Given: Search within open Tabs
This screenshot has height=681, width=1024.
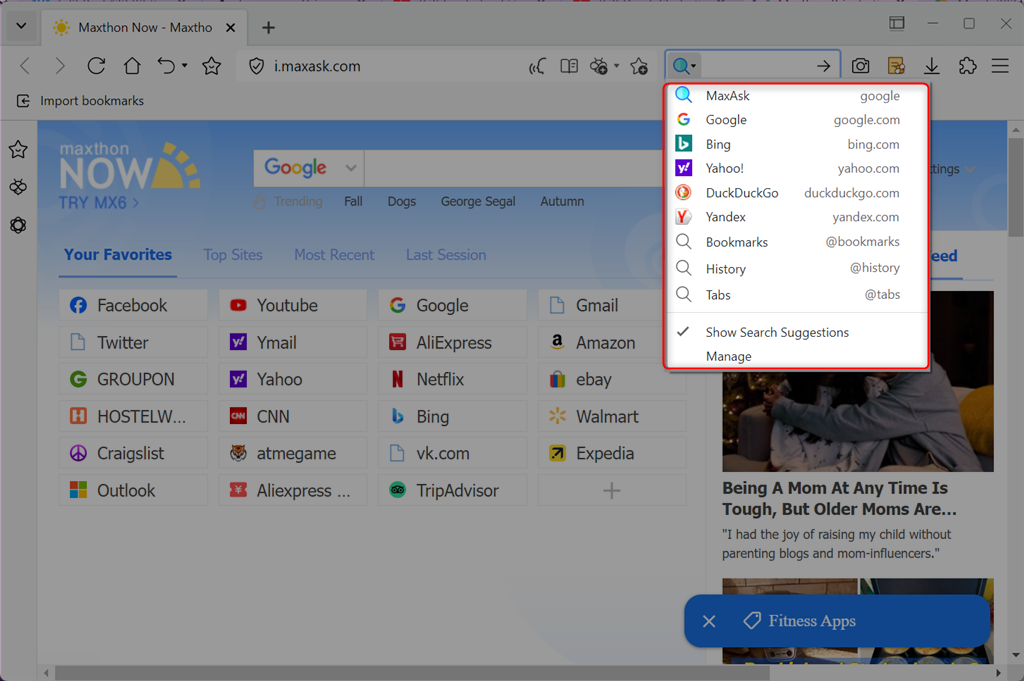Looking at the screenshot, I should [796, 294].
